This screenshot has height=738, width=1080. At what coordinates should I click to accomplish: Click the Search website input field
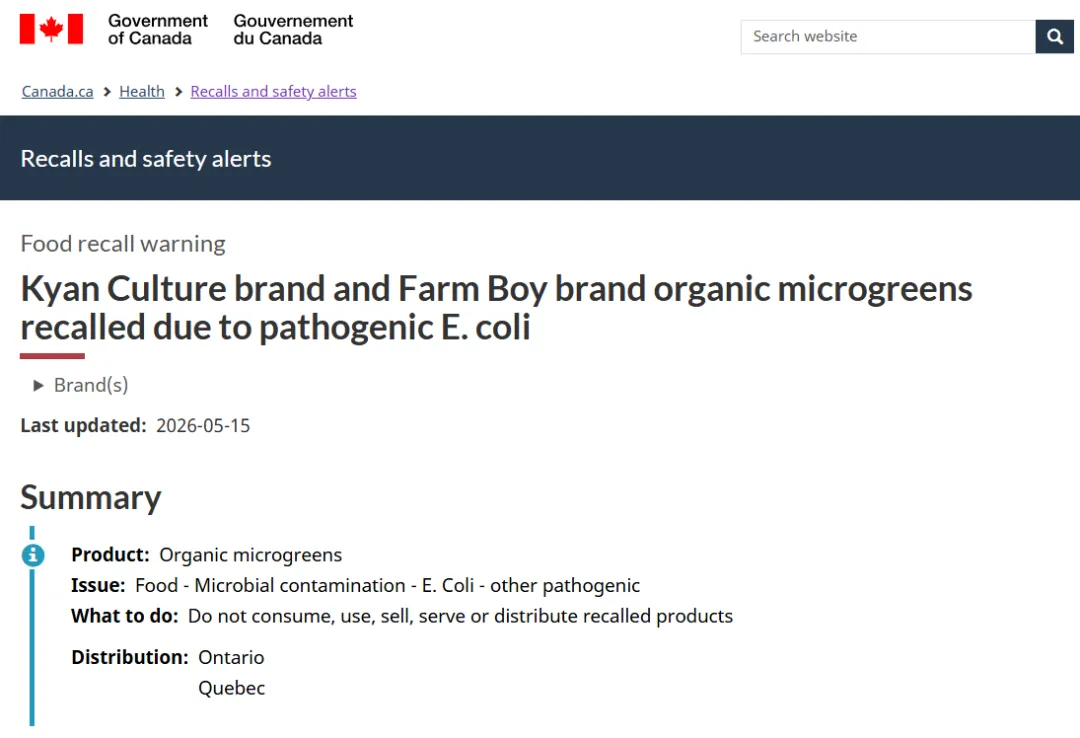pyautogui.click(x=888, y=37)
